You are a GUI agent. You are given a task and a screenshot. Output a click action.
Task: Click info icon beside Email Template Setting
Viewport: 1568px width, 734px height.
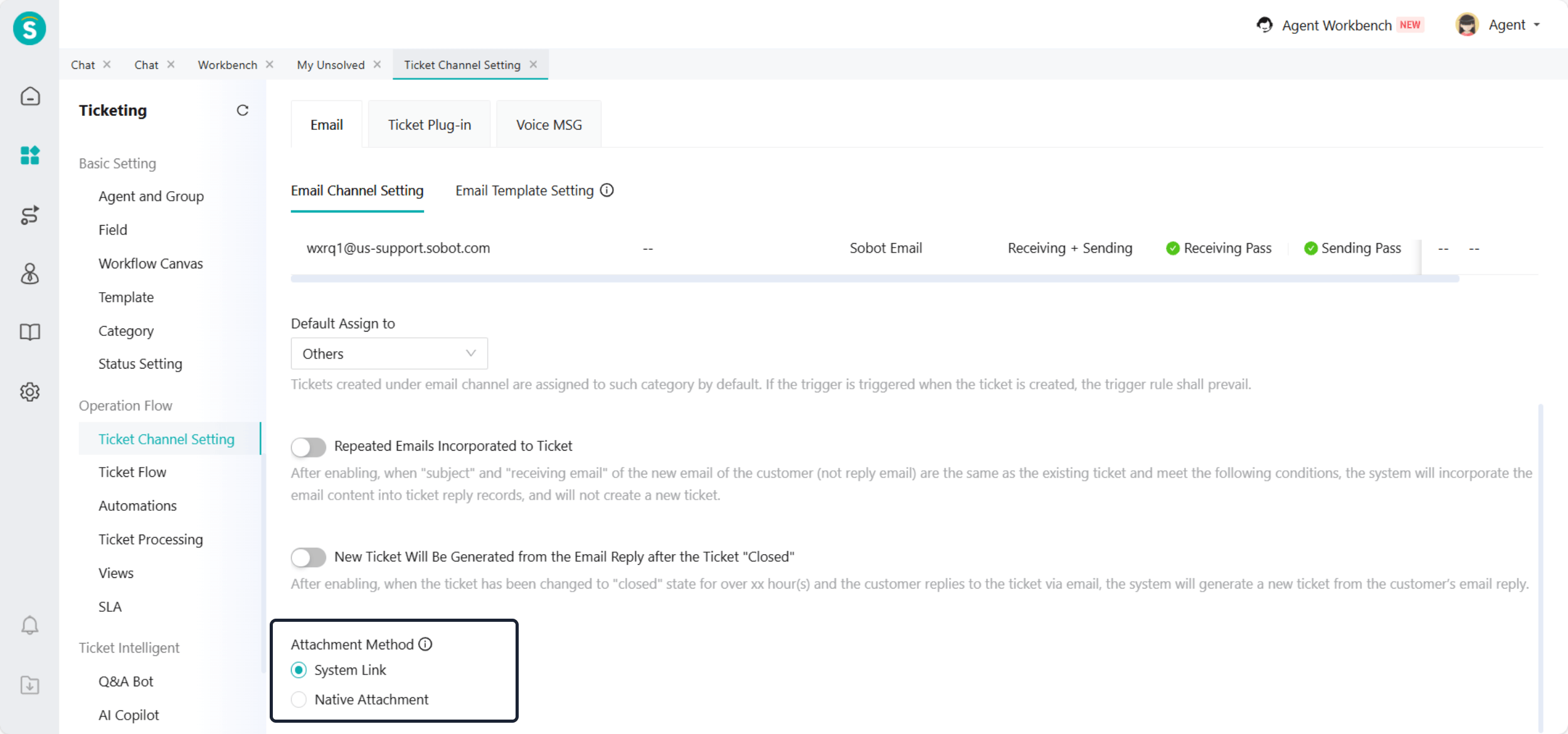607,190
